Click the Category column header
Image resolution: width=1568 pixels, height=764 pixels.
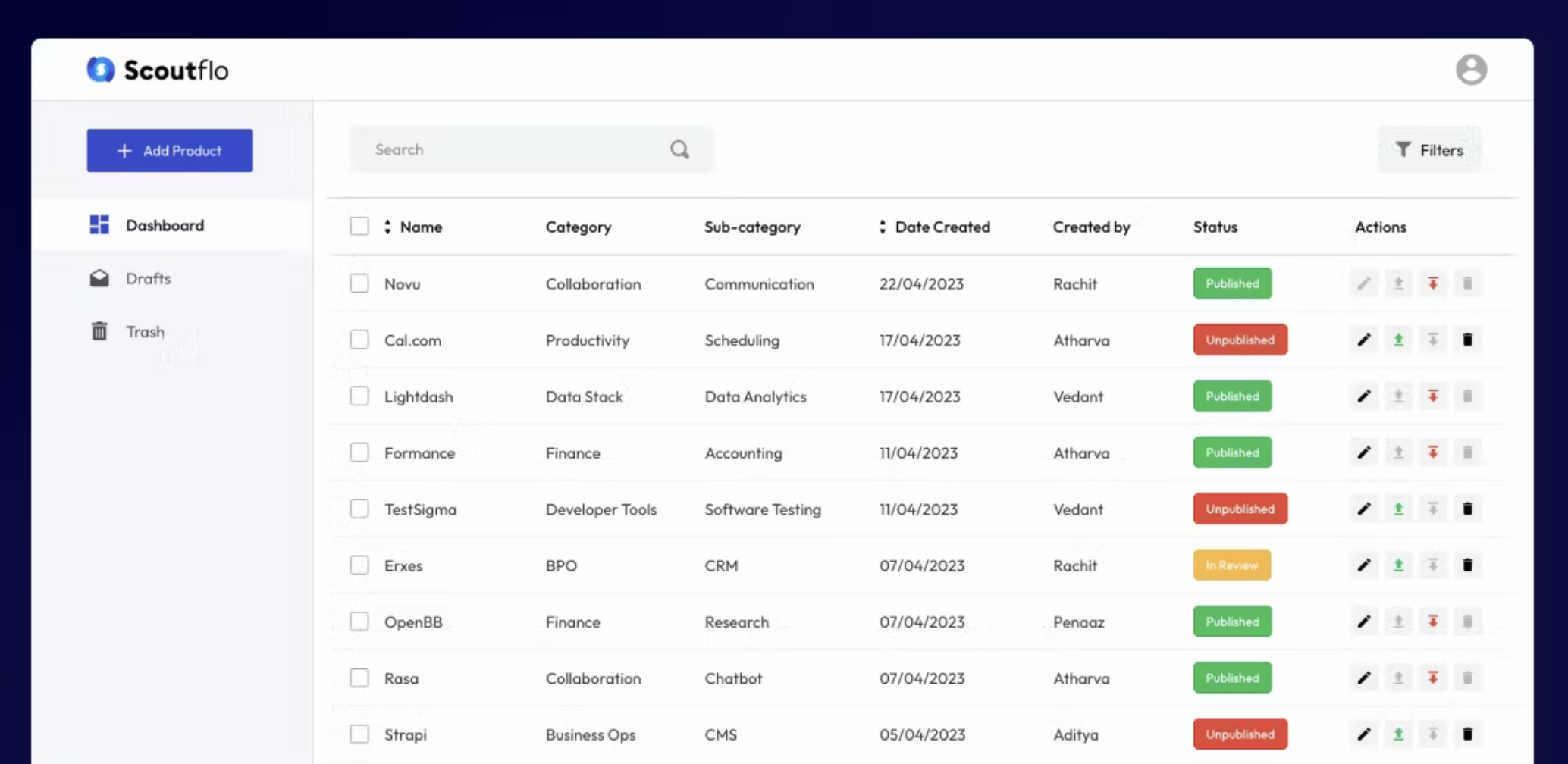pyautogui.click(x=579, y=227)
